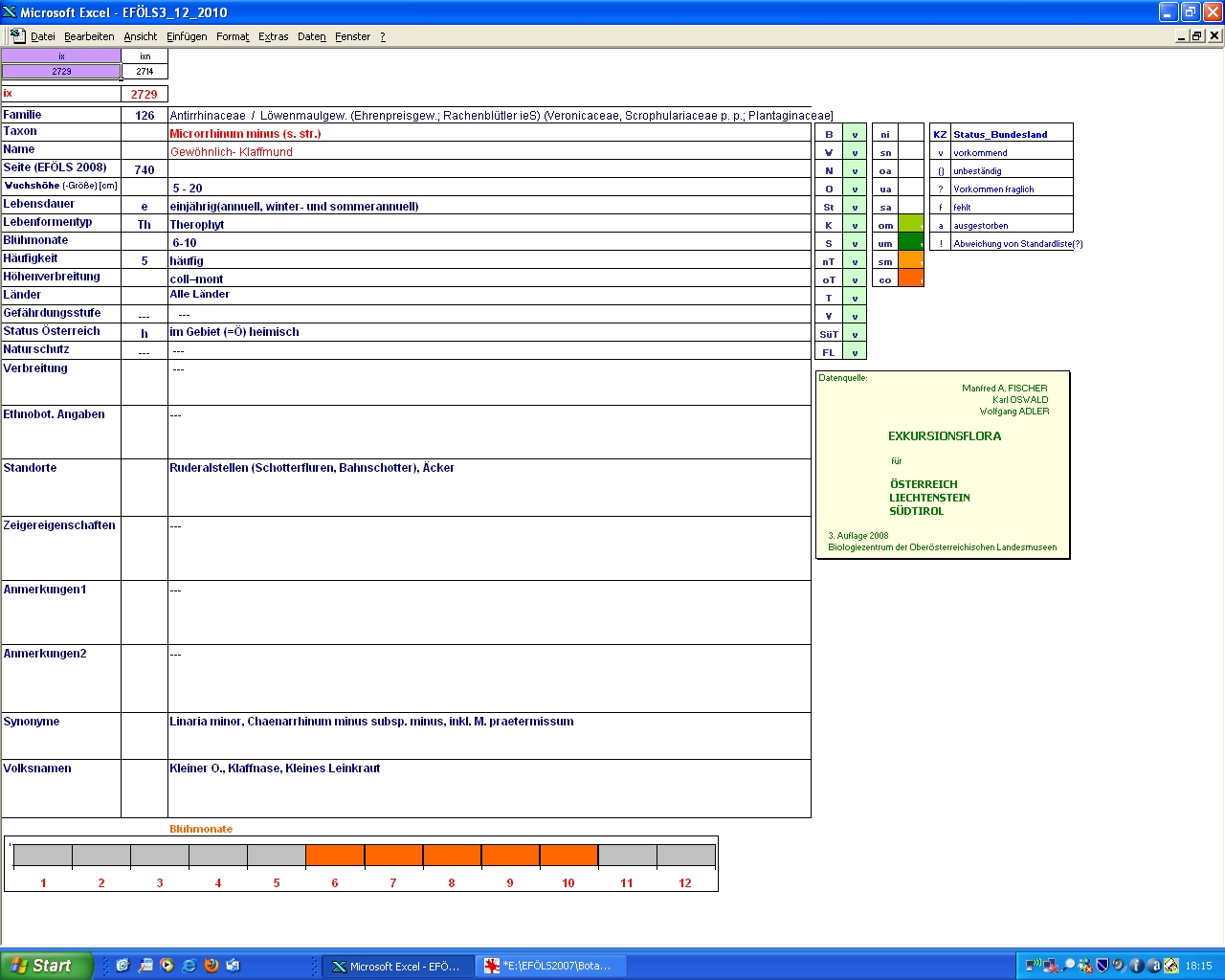Select the ni region code cell

coord(885,134)
